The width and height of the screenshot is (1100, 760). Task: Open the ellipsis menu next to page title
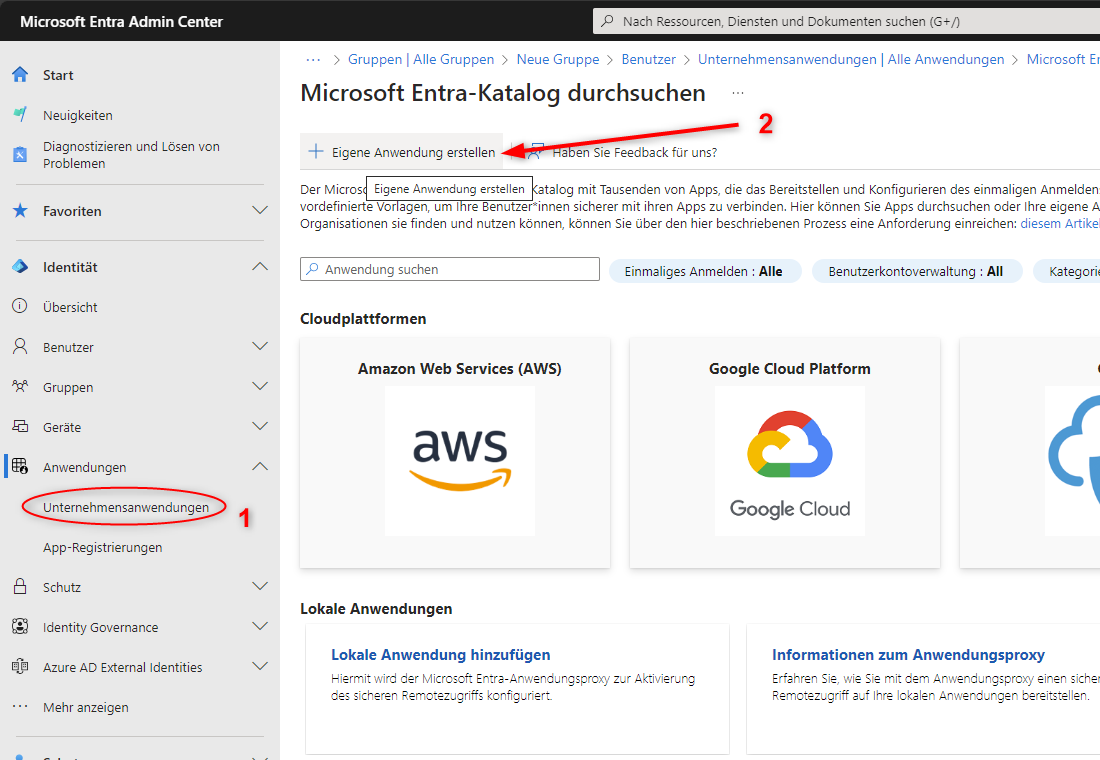[738, 93]
